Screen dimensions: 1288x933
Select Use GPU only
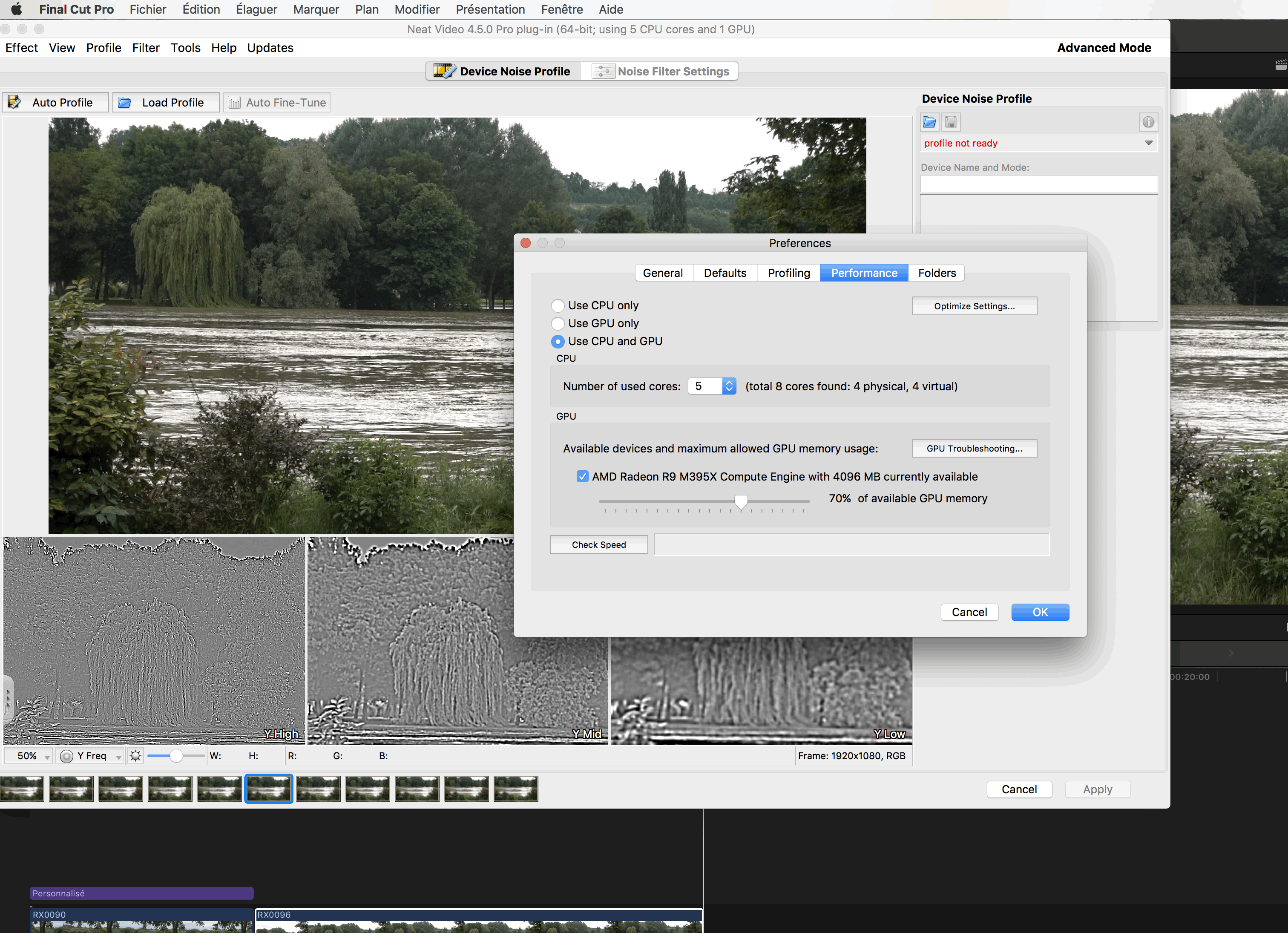558,323
